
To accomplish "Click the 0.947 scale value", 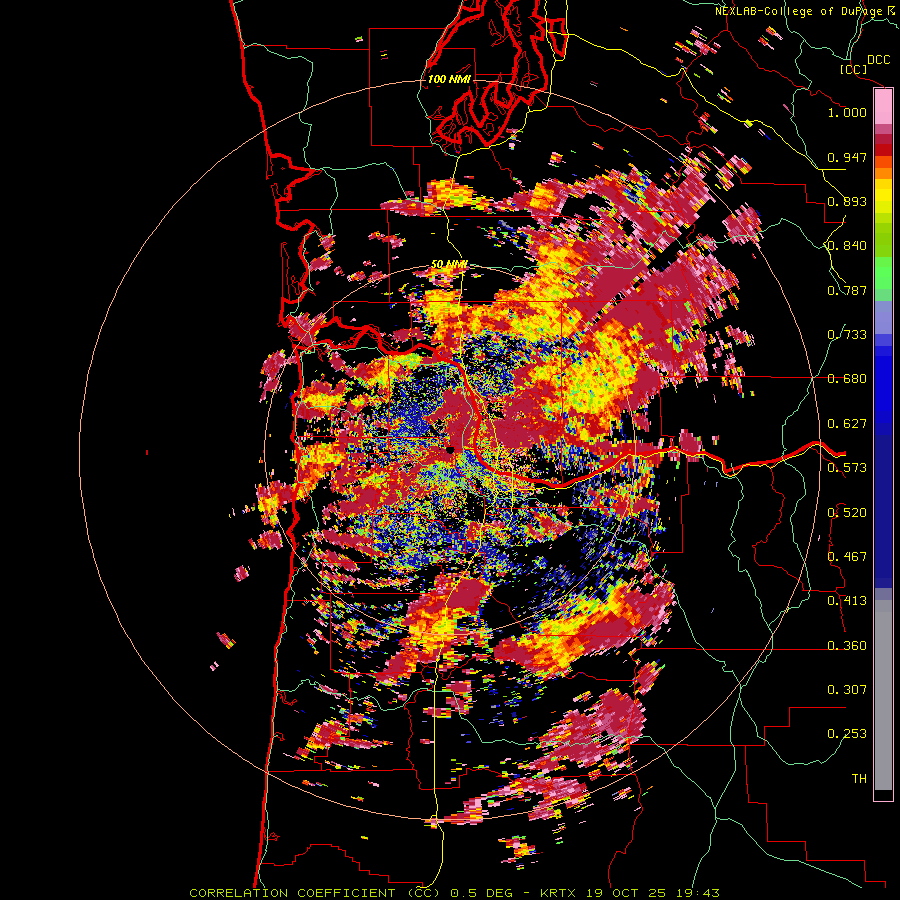I will click(x=847, y=157).
